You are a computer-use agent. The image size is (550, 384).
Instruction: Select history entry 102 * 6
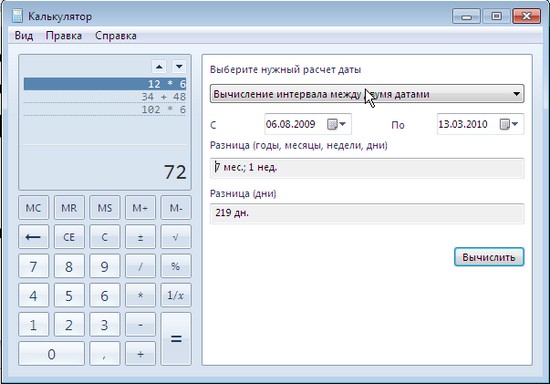(x=105, y=109)
